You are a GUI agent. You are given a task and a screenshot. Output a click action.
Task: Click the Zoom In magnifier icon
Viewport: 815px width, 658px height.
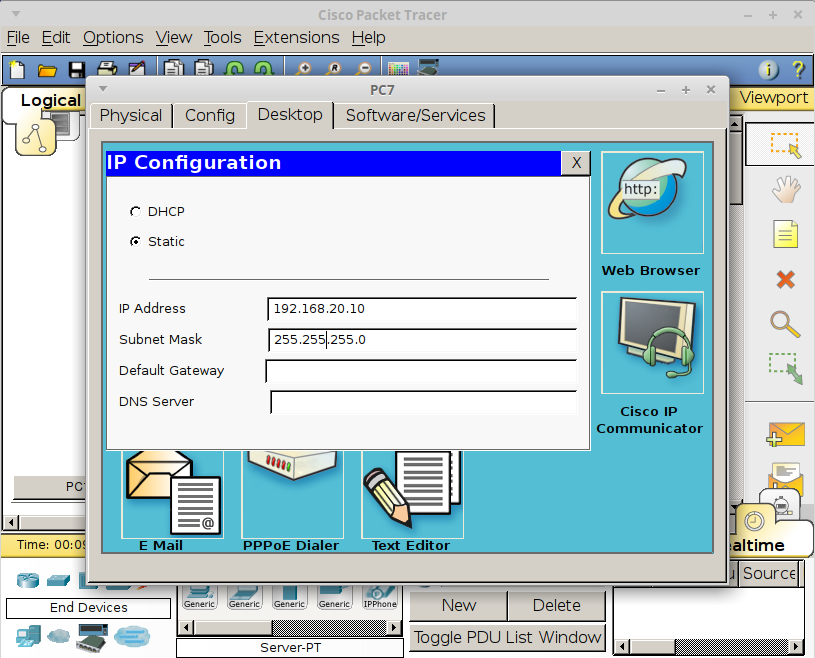click(304, 68)
